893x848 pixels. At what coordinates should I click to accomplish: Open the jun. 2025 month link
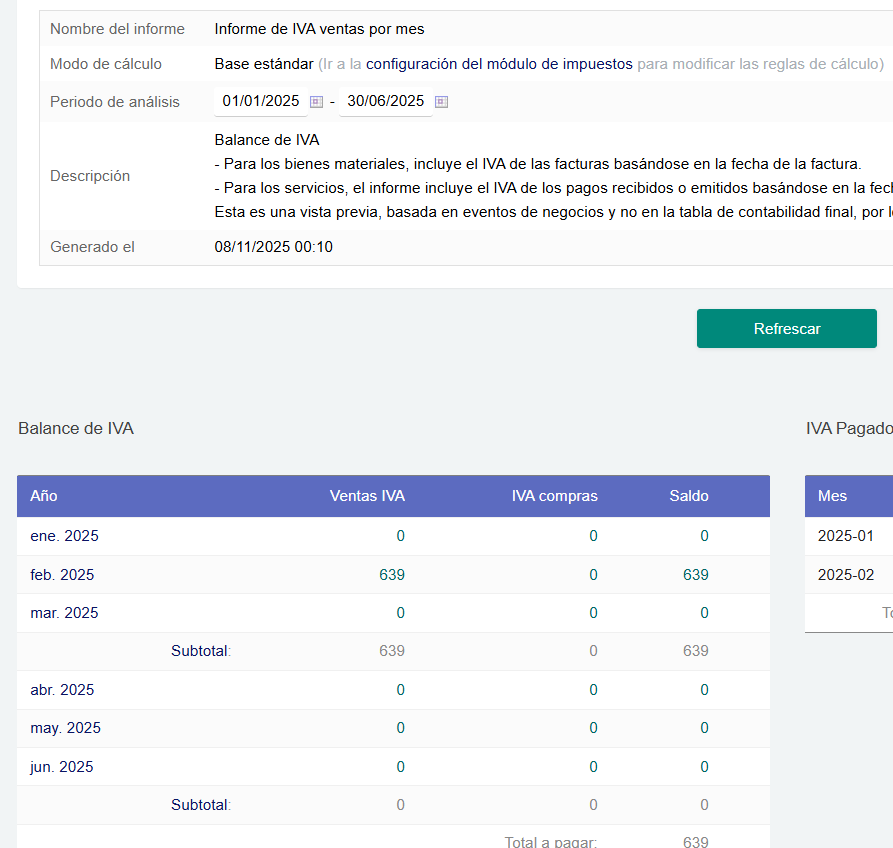pos(62,767)
